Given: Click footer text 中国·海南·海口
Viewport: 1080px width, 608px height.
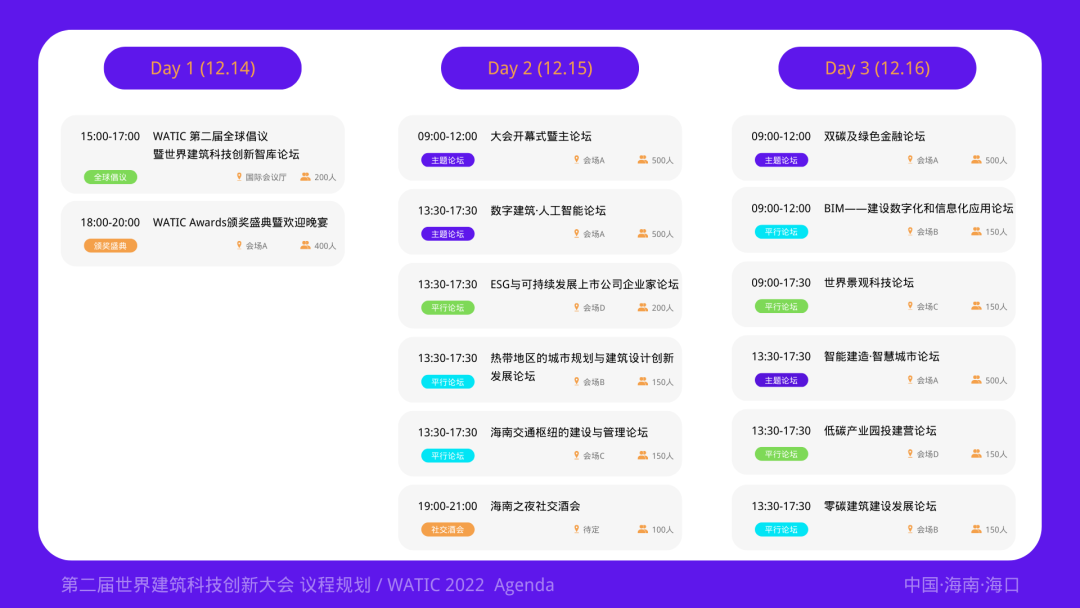Looking at the screenshot, I should (962, 585).
